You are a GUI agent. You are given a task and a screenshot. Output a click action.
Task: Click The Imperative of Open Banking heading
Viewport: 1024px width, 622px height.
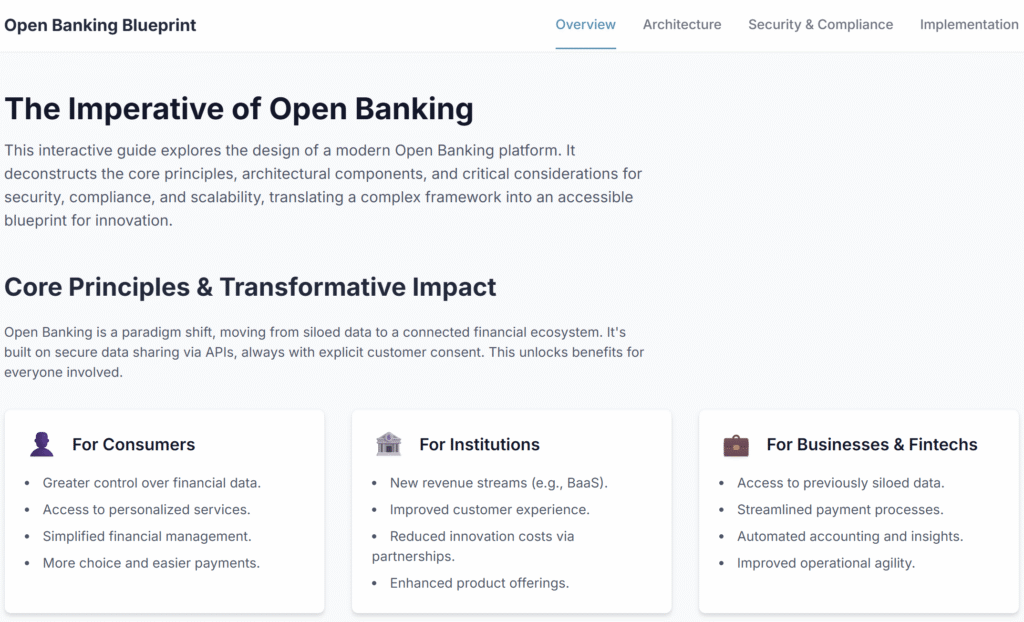239,109
